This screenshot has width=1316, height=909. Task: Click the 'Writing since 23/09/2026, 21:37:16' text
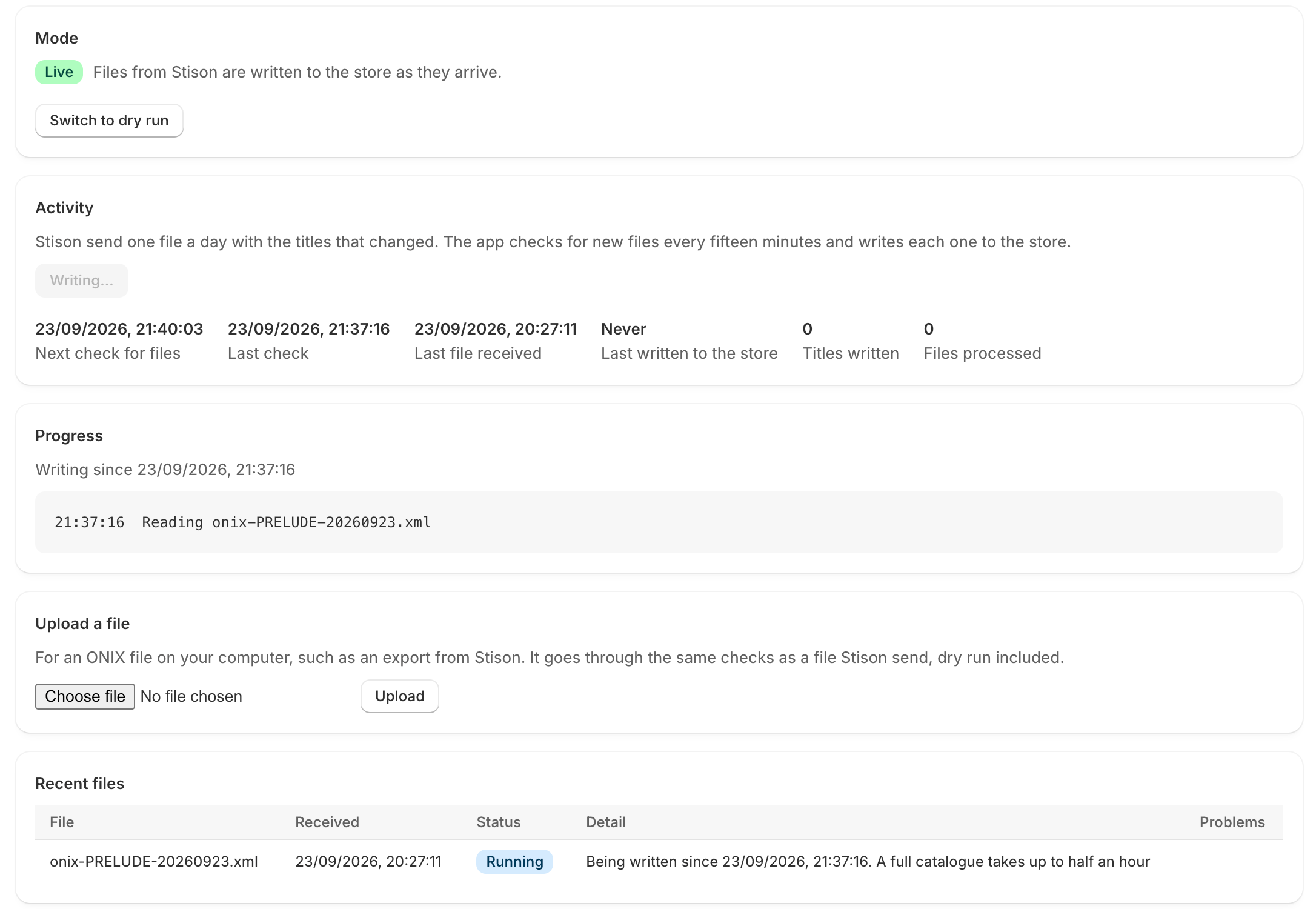[x=165, y=470]
